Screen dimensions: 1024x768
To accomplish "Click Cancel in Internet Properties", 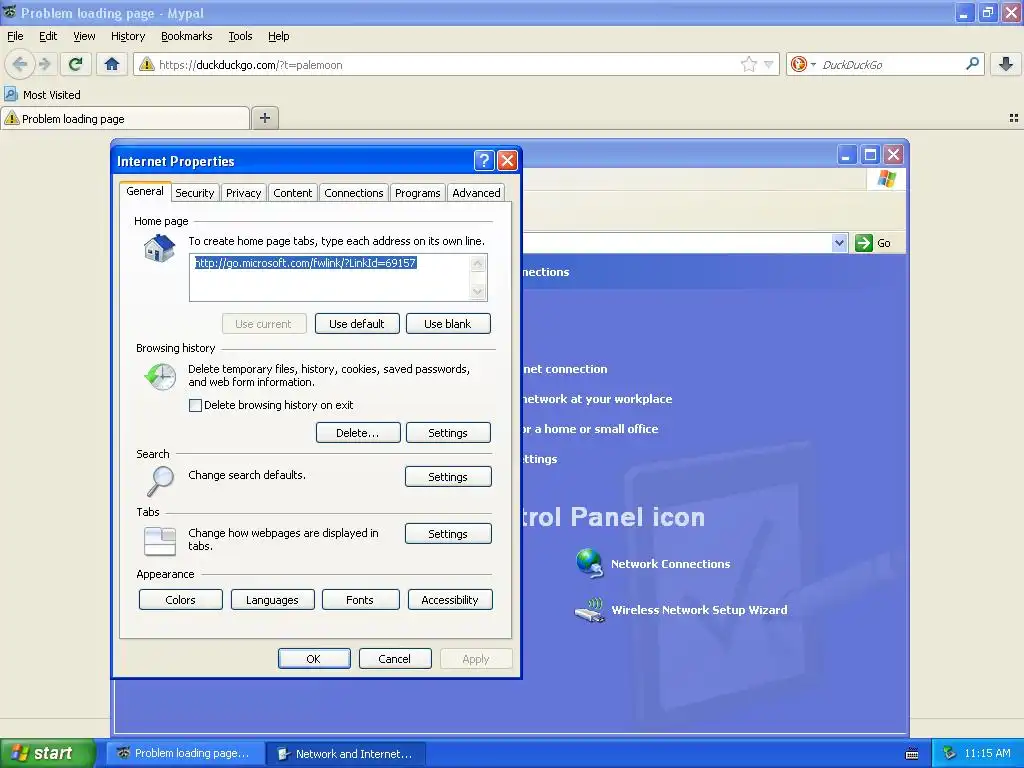I will tap(394, 658).
